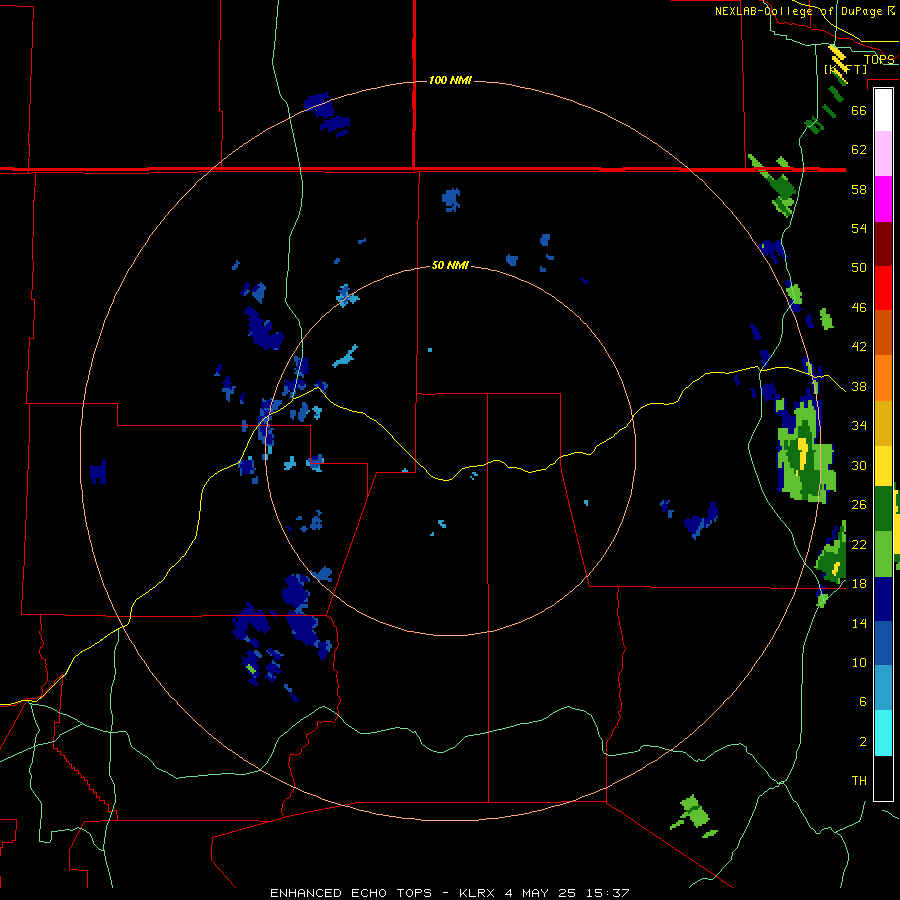Click the "54" legend value
The image size is (900, 900).
859,228
